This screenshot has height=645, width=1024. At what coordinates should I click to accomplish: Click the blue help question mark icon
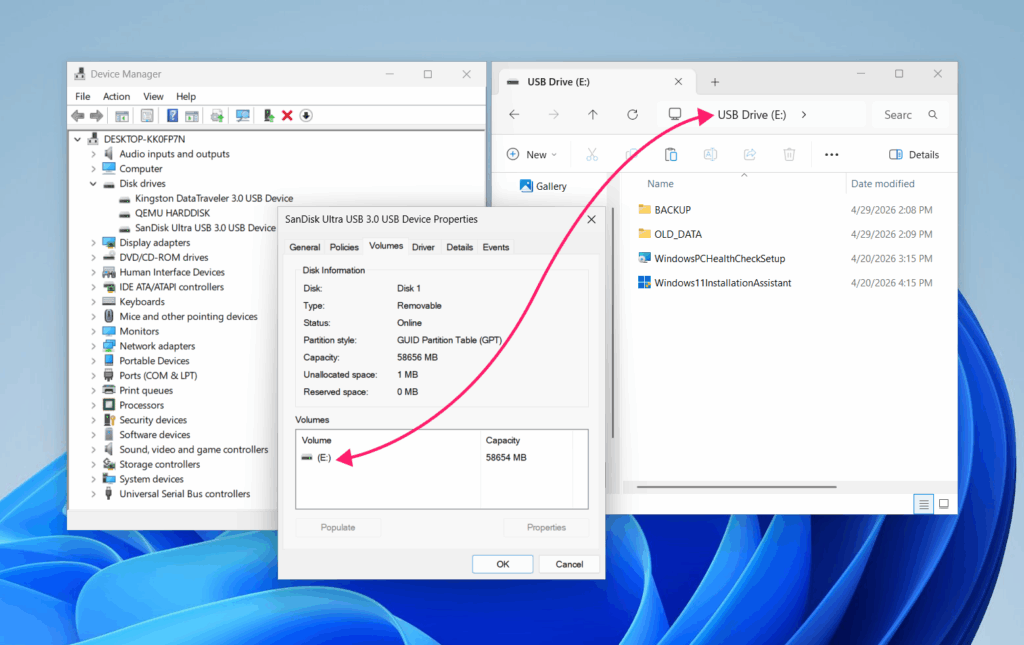[x=172, y=116]
